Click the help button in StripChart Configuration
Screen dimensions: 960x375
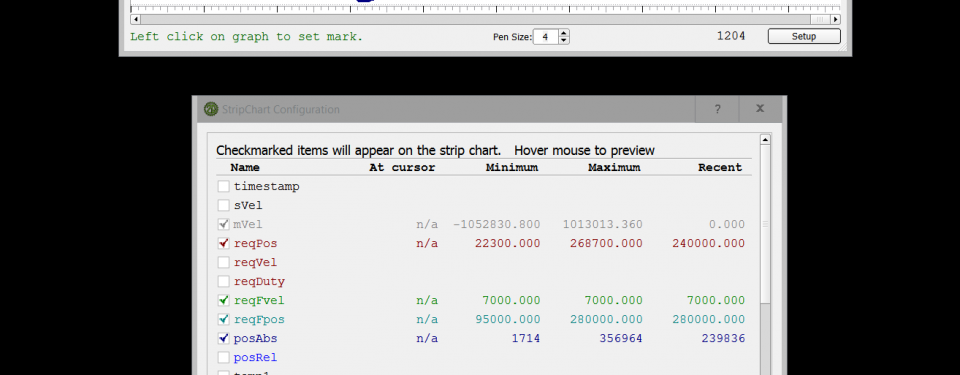[x=718, y=109]
